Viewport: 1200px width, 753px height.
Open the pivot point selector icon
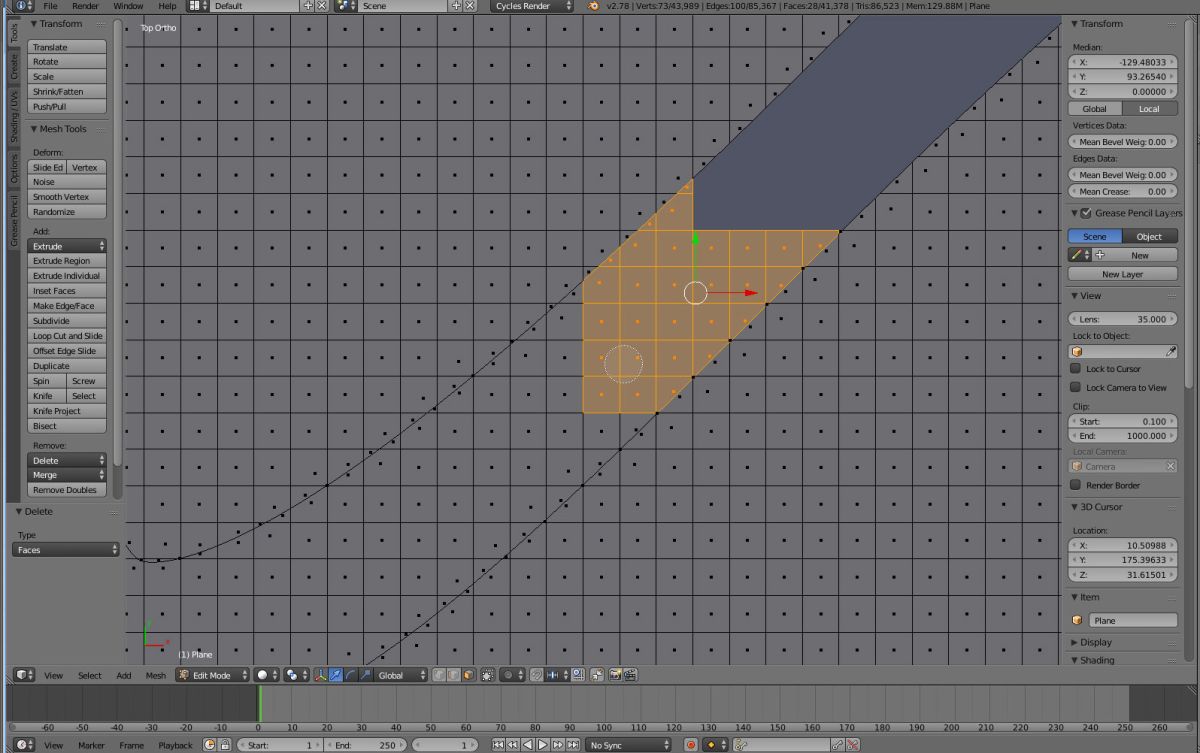click(295, 675)
